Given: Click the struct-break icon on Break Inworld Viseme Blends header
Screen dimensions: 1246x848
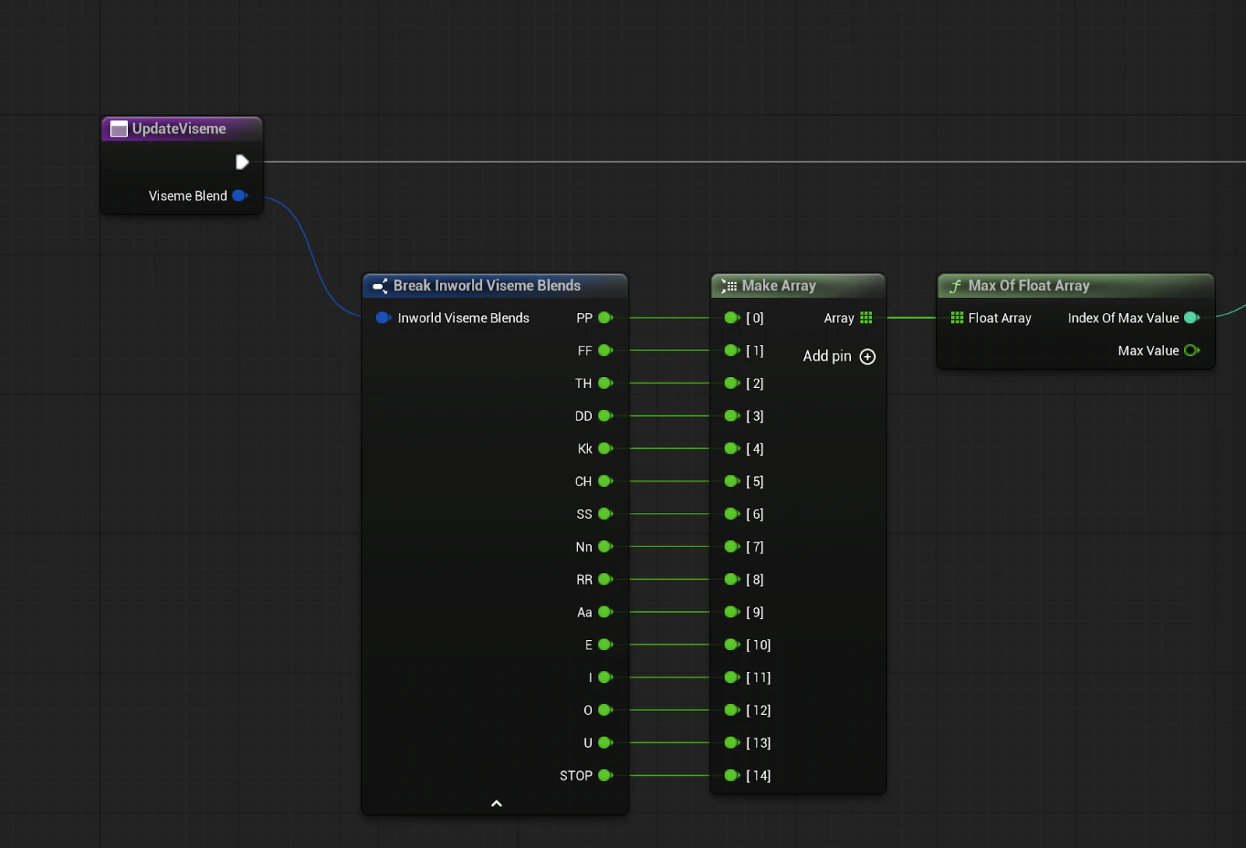Looking at the screenshot, I should (x=381, y=285).
